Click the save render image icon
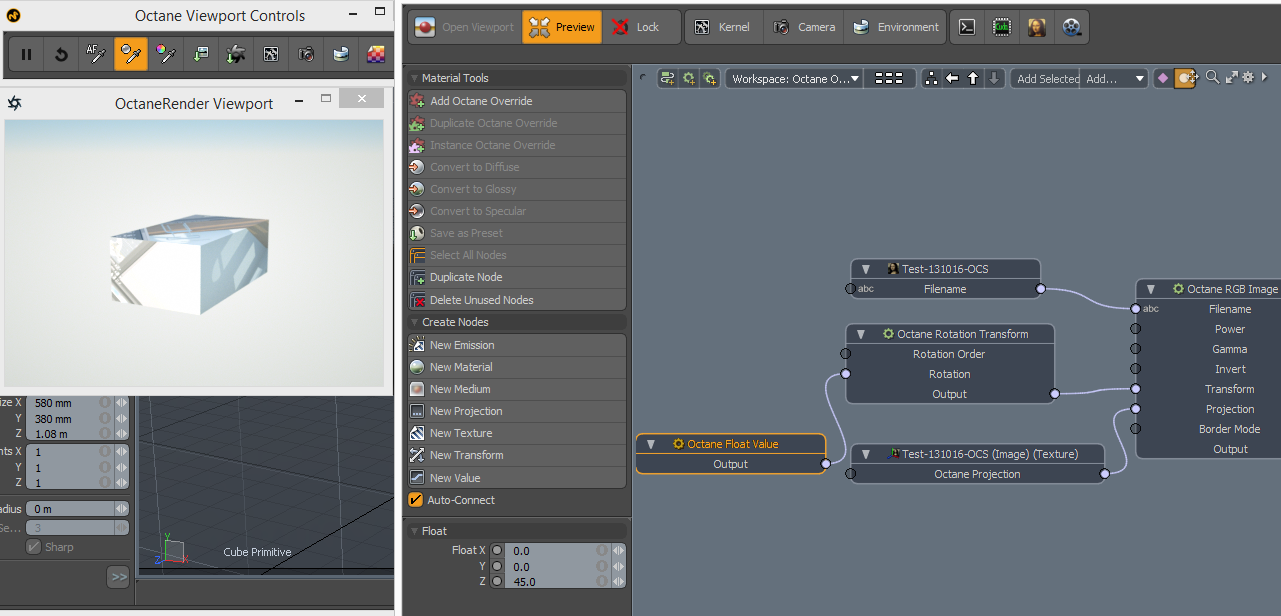Viewport: 1281px width, 616px height. [201, 54]
